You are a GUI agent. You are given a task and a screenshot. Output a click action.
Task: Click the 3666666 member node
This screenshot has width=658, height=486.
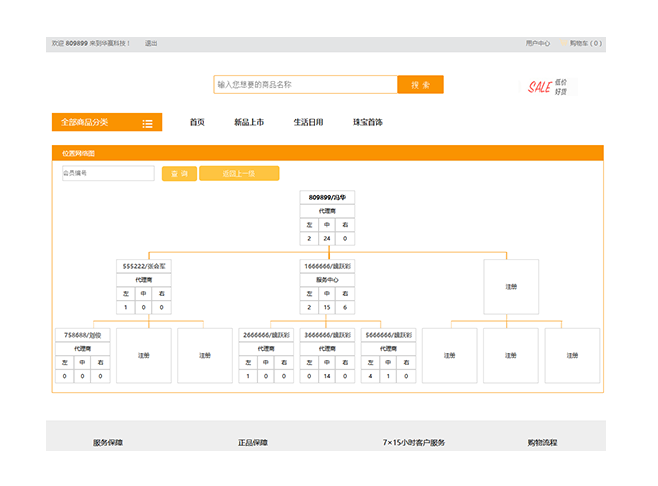[327, 335]
